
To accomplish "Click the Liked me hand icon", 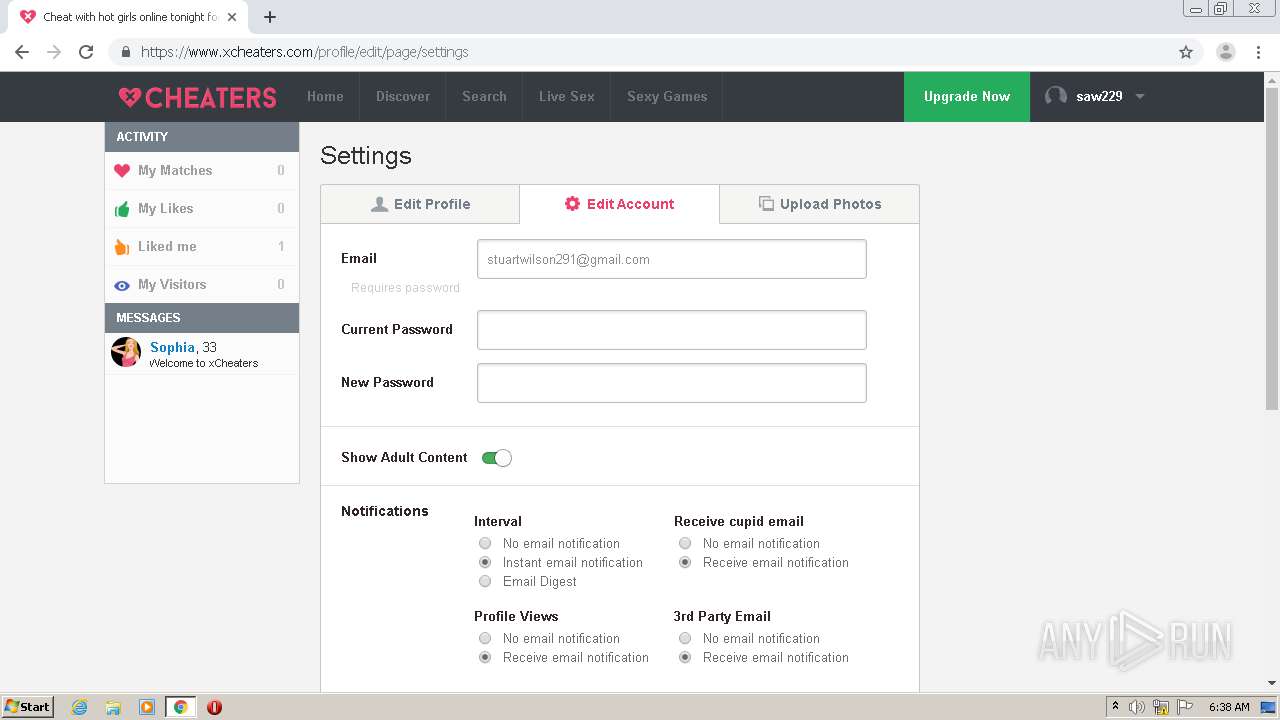I will point(122,247).
